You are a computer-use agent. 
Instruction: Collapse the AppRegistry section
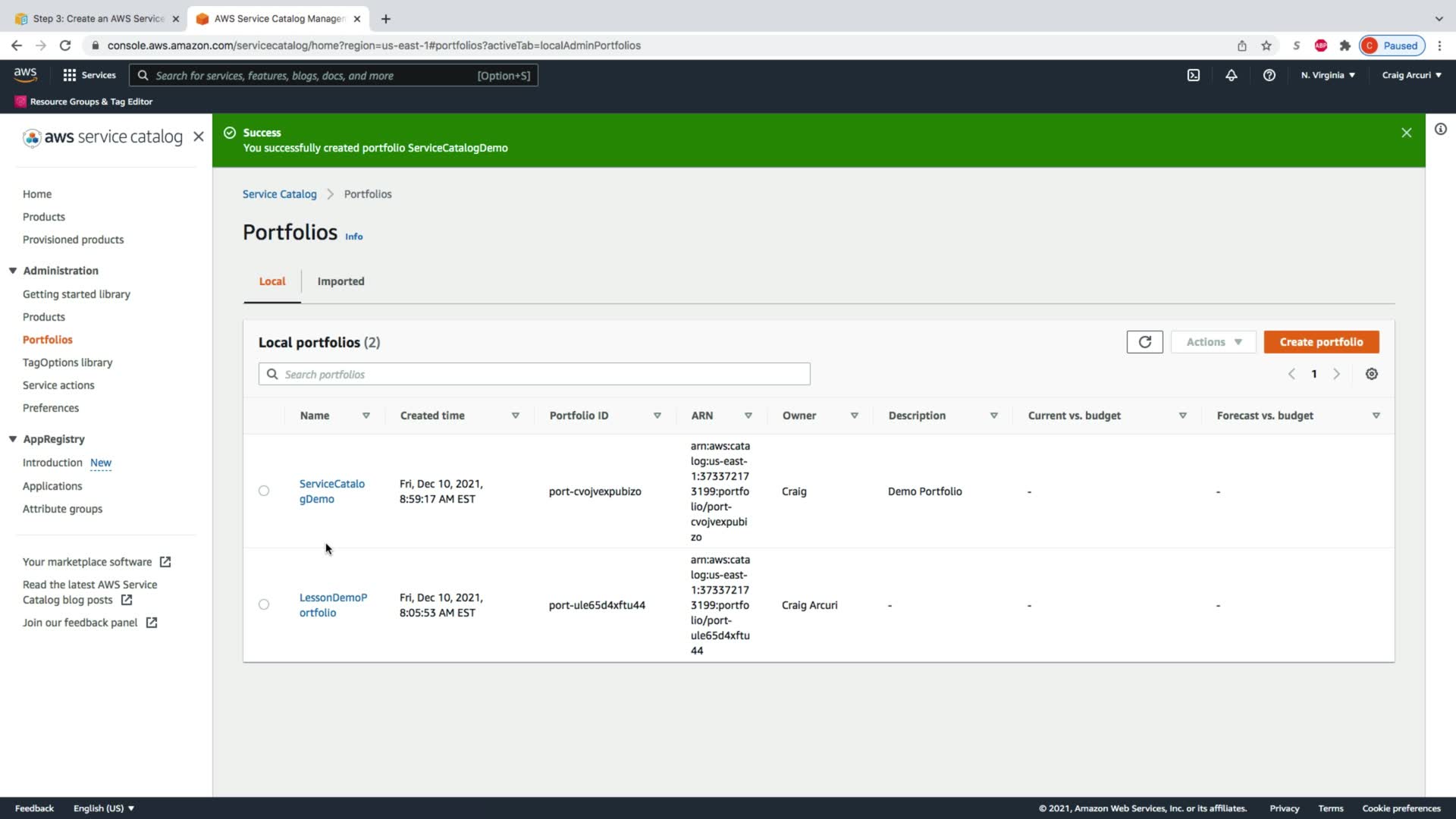13,439
